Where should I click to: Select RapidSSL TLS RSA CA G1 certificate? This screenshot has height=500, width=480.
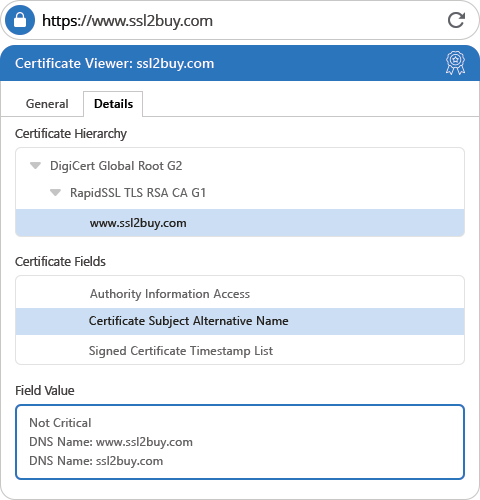[138, 193]
